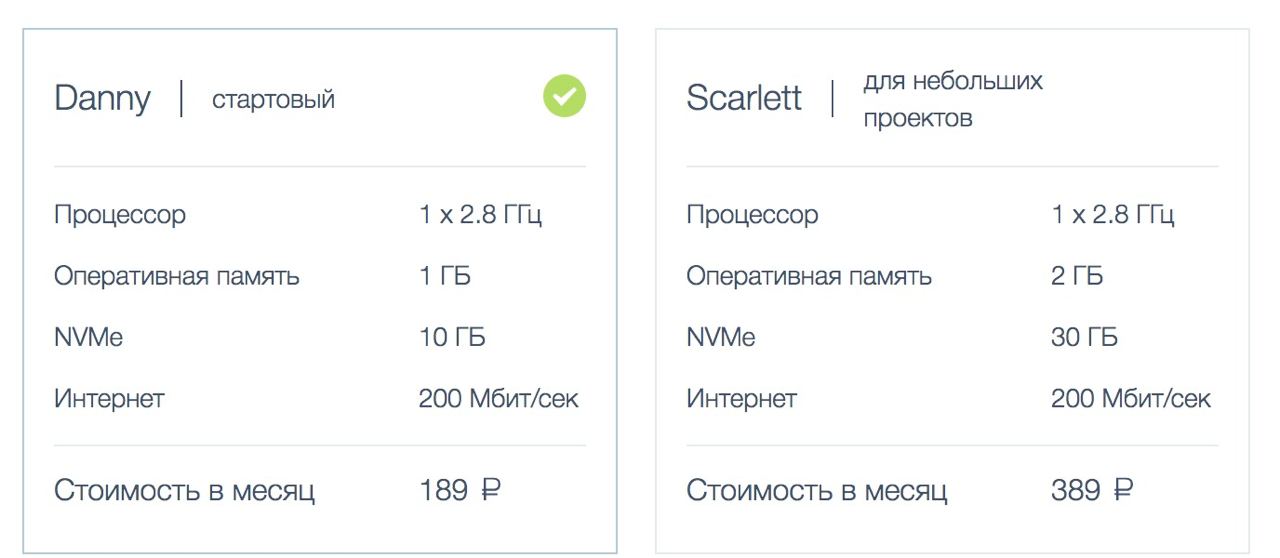1280x558 pixels.
Task: Click Danny's 10 ГБ NVMe value
Action: click(452, 337)
